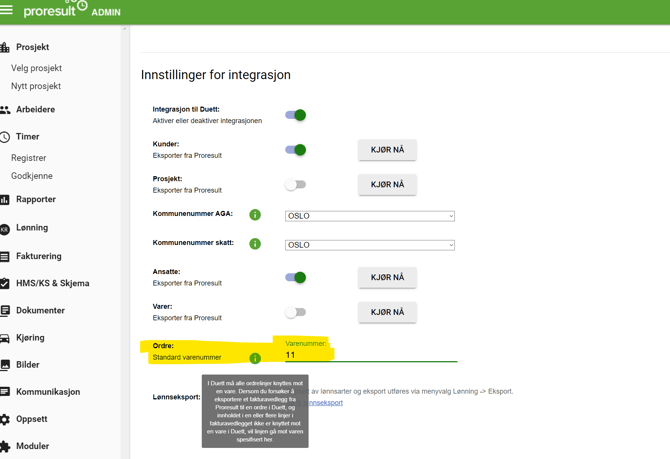Viewport: 670px width, 459px height.
Task: Click the Moduler puzzle icon
Action: point(5,447)
